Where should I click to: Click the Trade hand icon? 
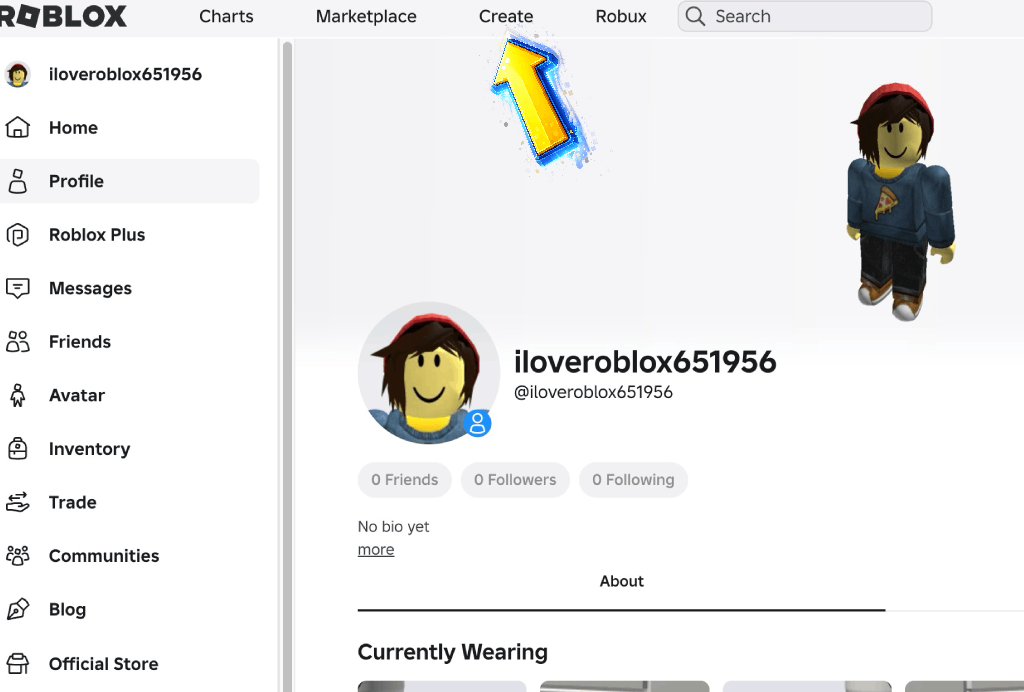[18, 502]
